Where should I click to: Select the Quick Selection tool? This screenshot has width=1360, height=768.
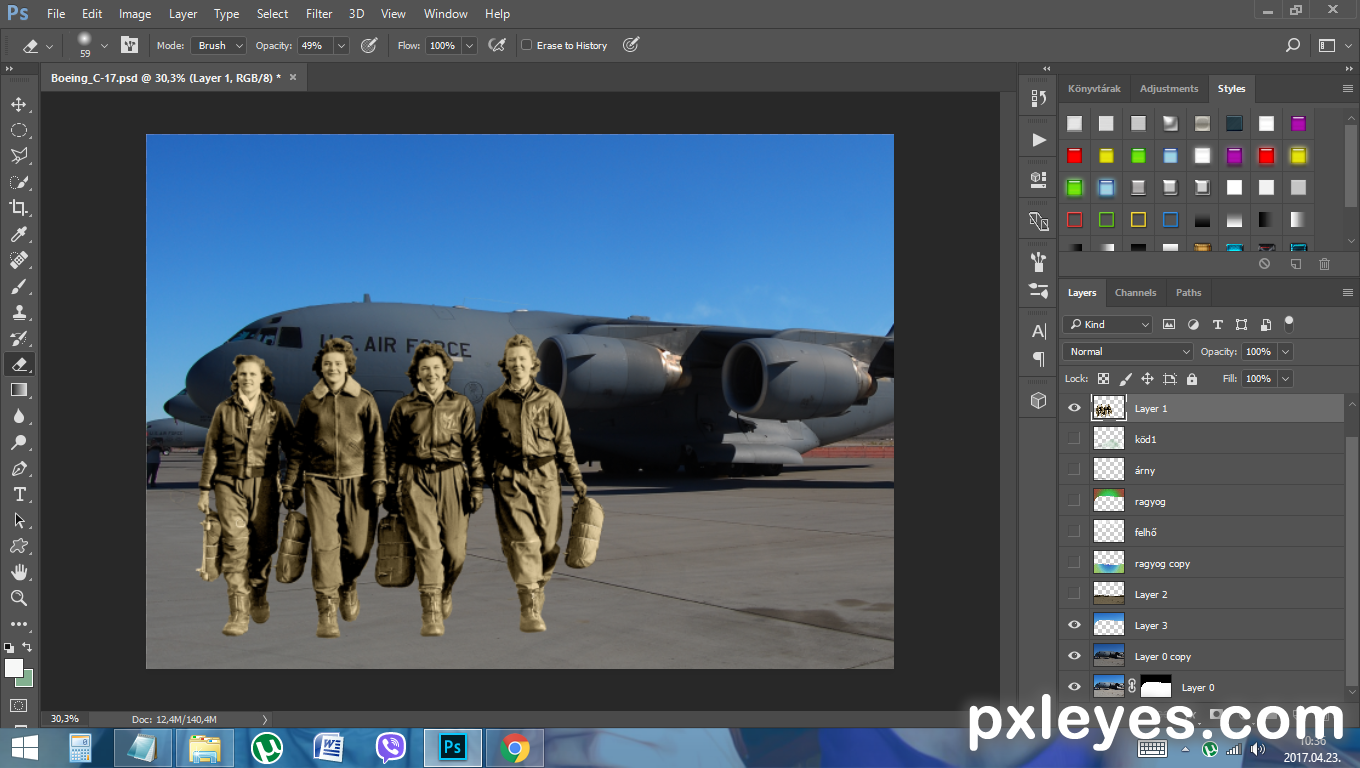point(18,182)
